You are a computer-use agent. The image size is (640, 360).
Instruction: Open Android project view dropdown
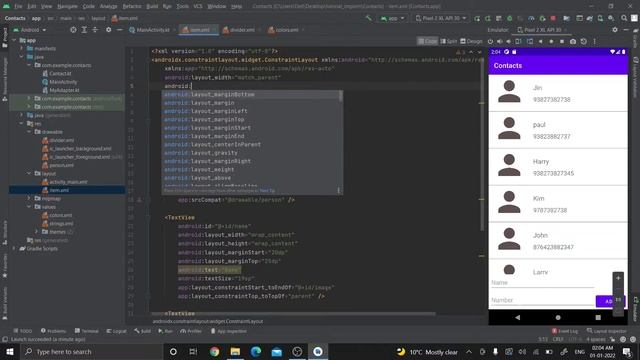[30, 30]
